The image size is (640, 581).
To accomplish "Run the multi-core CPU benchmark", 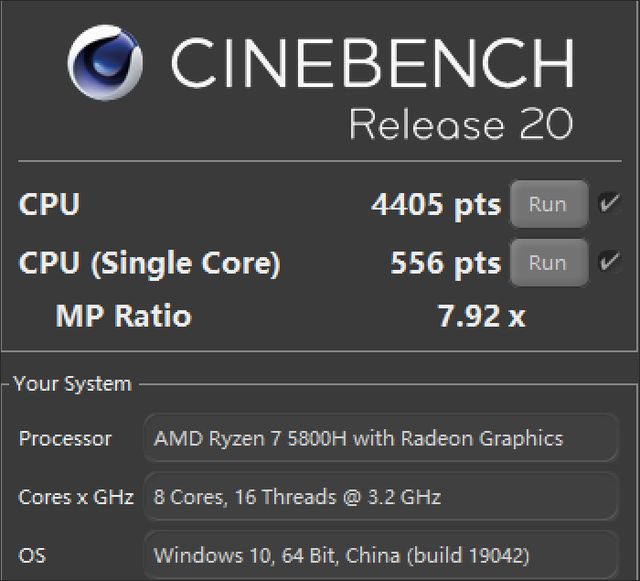I will (x=548, y=205).
